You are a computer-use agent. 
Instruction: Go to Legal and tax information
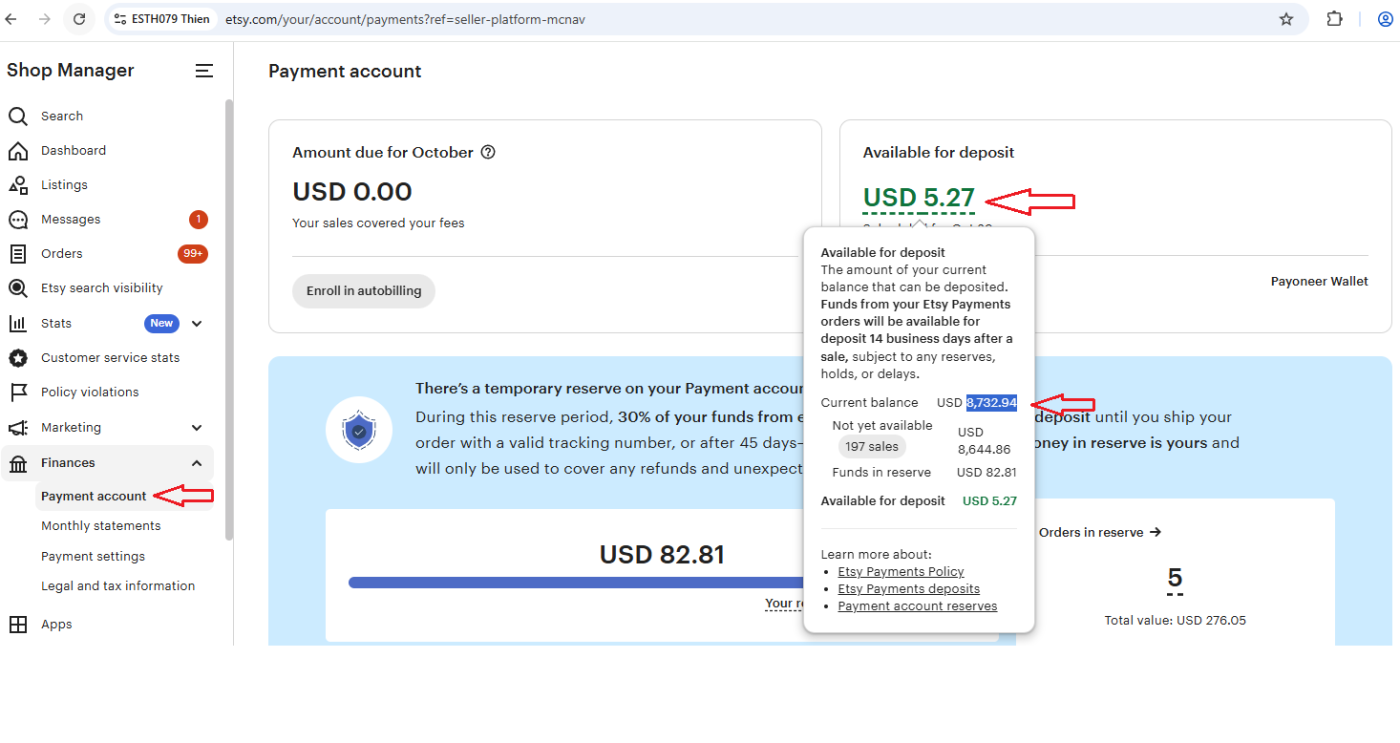pos(118,586)
